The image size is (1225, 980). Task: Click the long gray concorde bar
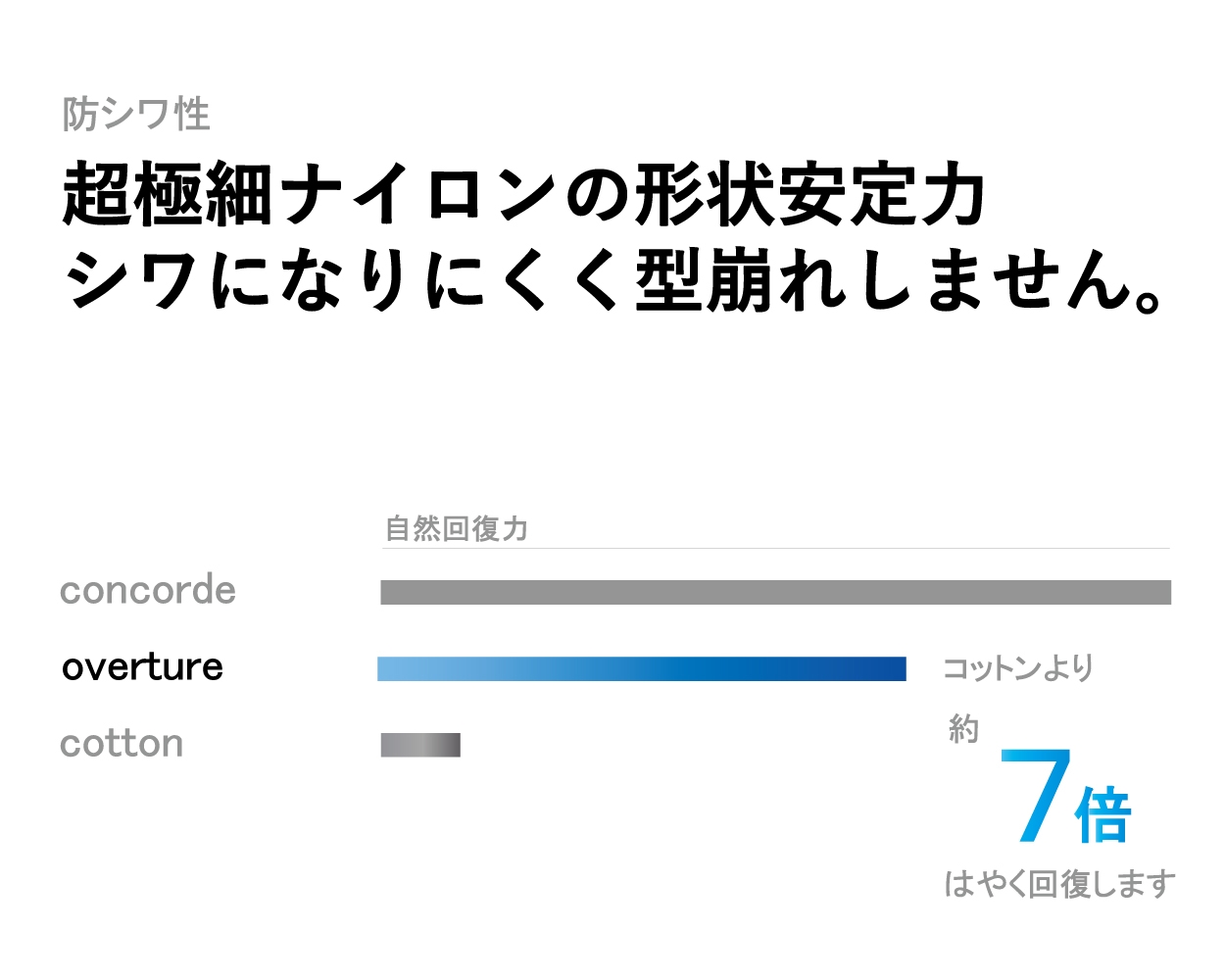(775, 592)
